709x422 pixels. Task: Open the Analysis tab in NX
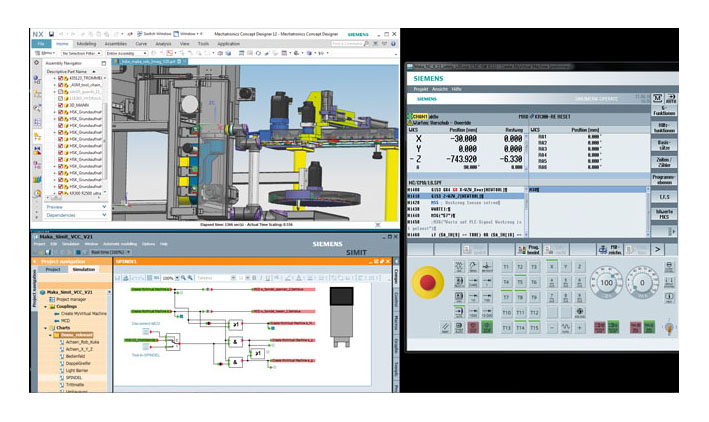pos(163,44)
